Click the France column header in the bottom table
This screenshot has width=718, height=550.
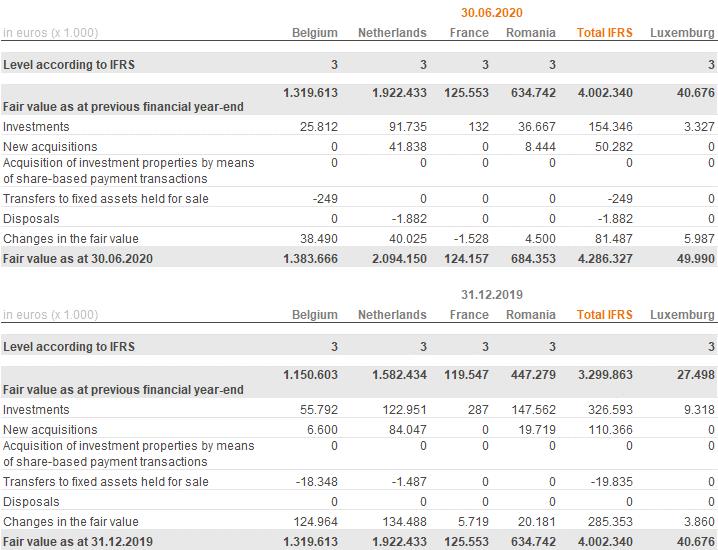469,315
